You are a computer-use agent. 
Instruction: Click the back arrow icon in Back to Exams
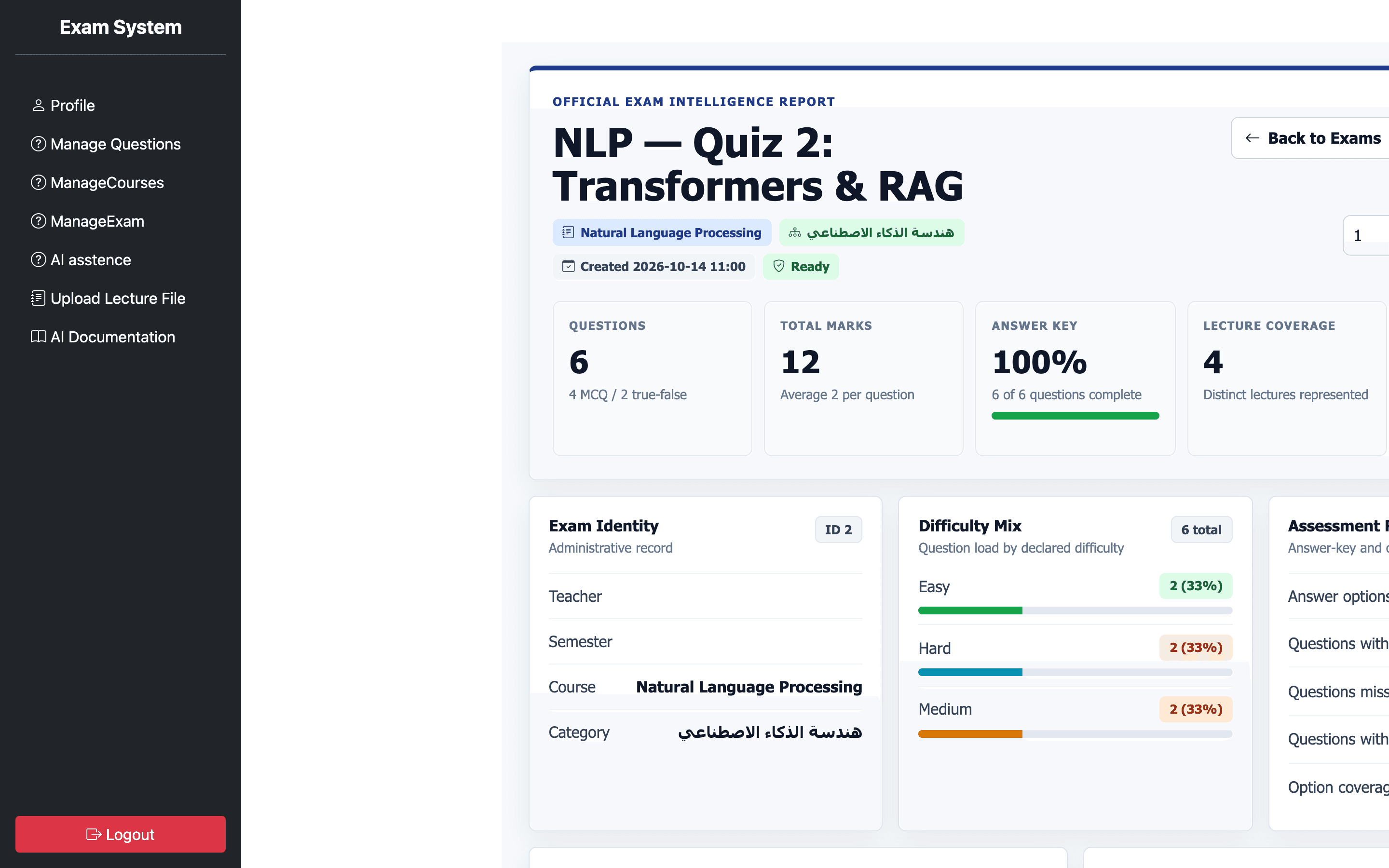click(x=1253, y=138)
